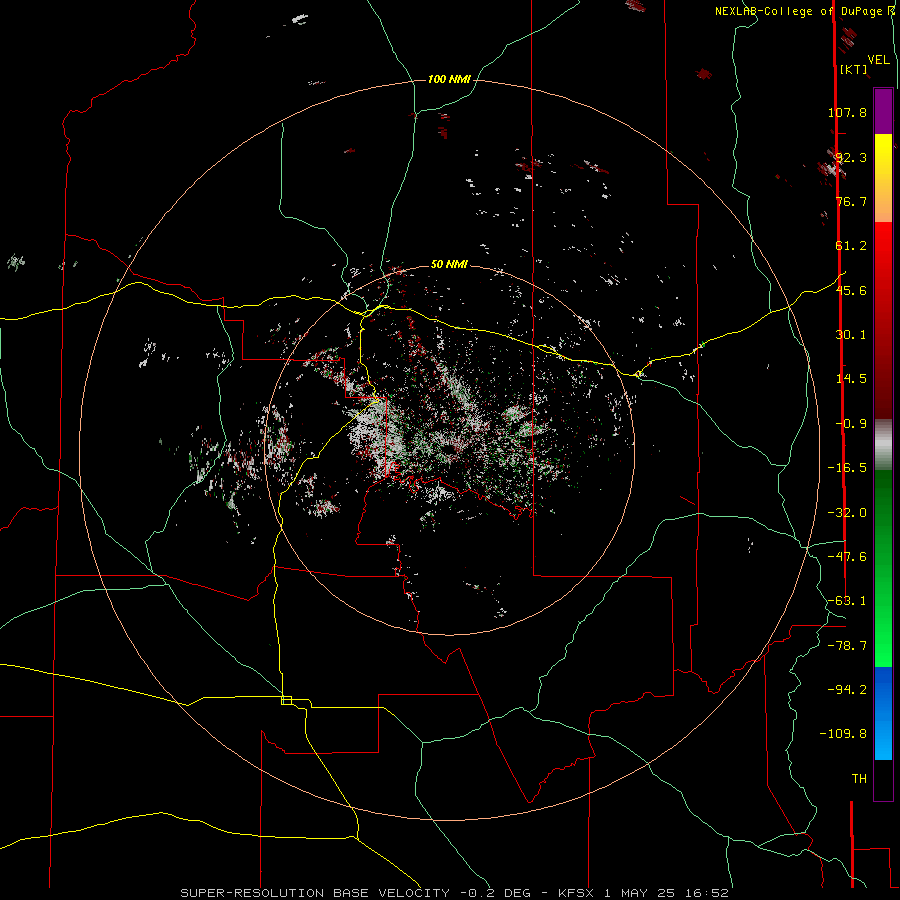Pick the blue segment of the velocity scale
The height and width of the screenshot is (900, 900).
[883, 713]
